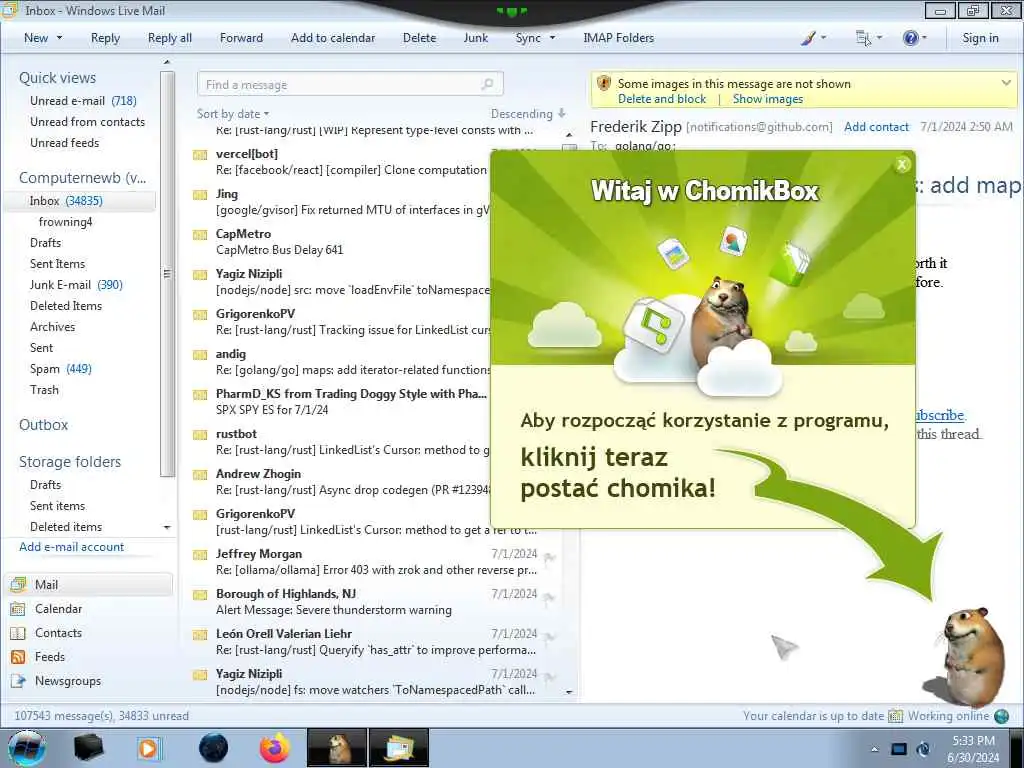Viewport: 1024px width, 768px height.
Task: Open the media player taskbar icon
Action: (149, 748)
